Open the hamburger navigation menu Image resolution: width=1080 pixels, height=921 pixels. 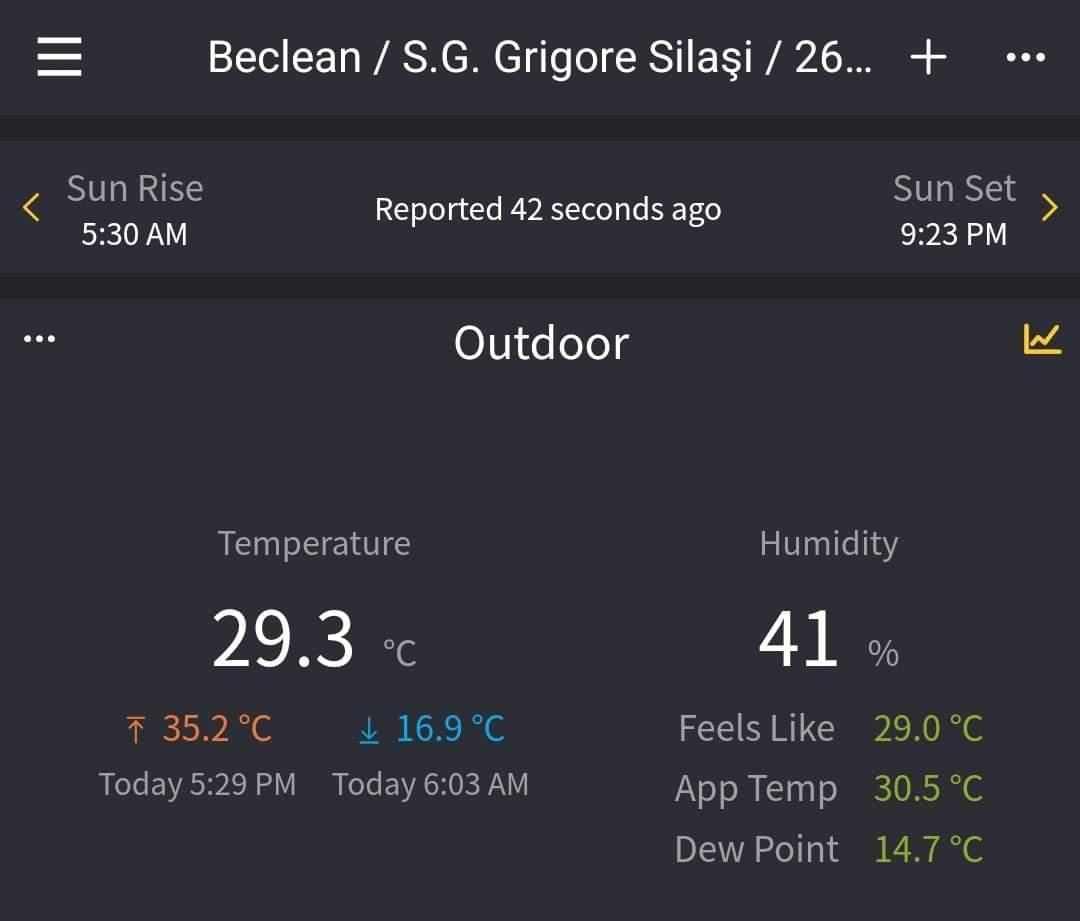point(59,56)
